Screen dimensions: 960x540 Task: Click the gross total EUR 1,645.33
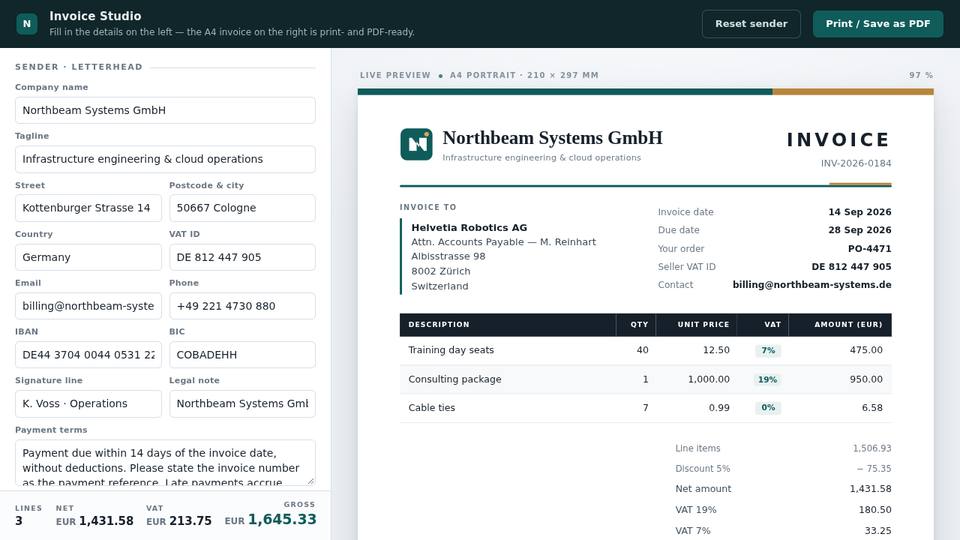point(271,519)
